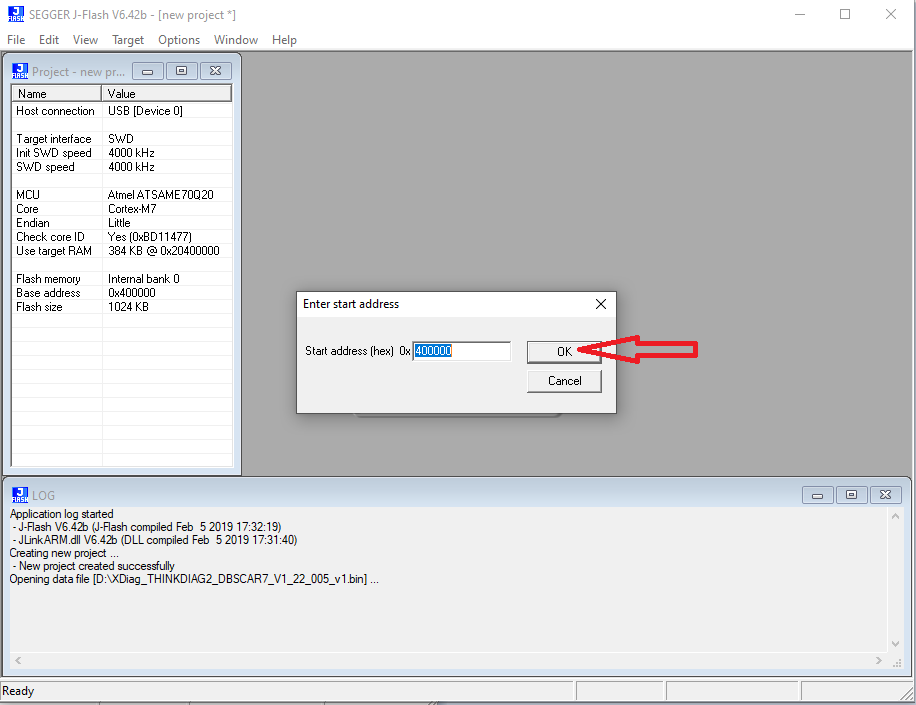The height and width of the screenshot is (705, 916).
Task: Open the Target menu
Action: pyautogui.click(x=128, y=40)
